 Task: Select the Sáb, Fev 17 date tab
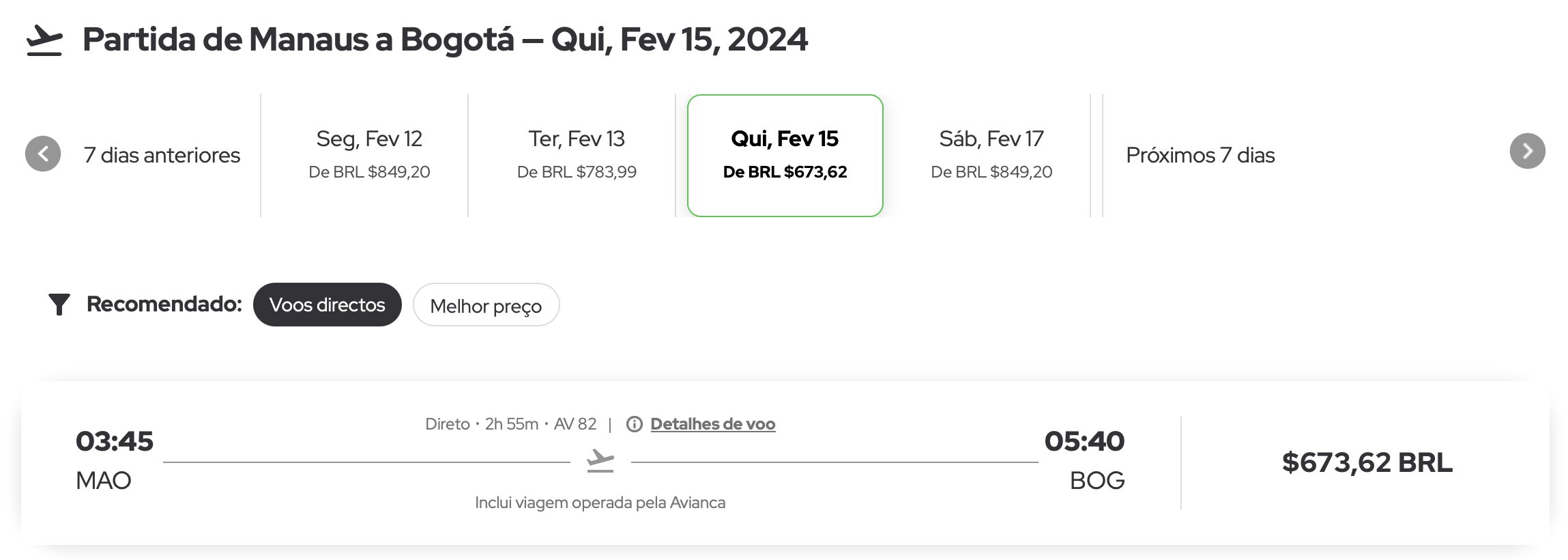click(x=991, y=155)
